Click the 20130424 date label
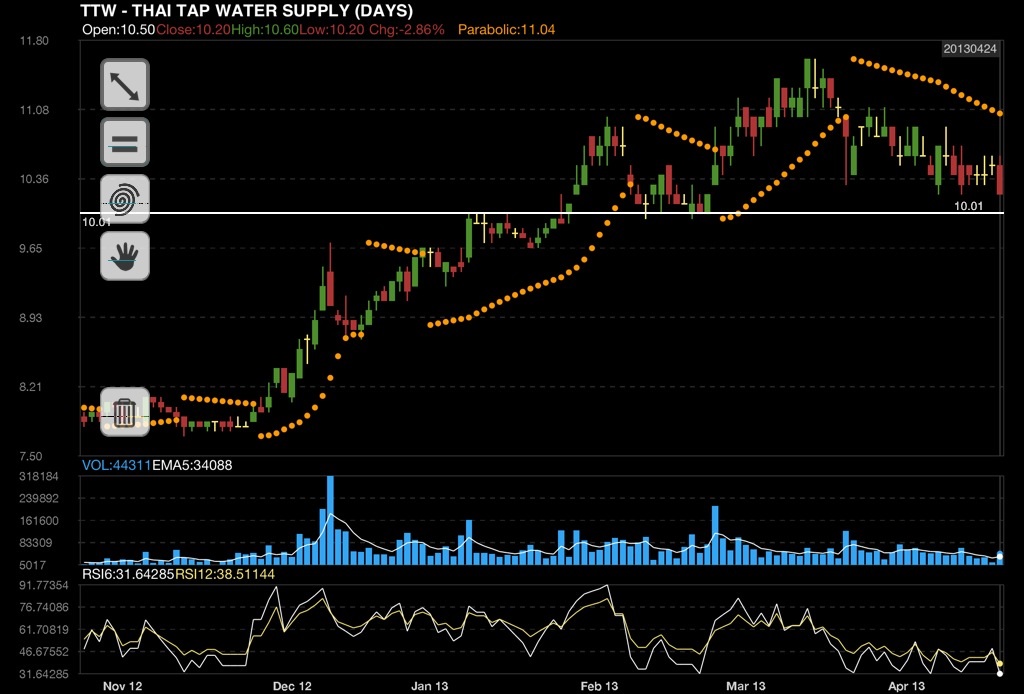 (x=970, y=49)
